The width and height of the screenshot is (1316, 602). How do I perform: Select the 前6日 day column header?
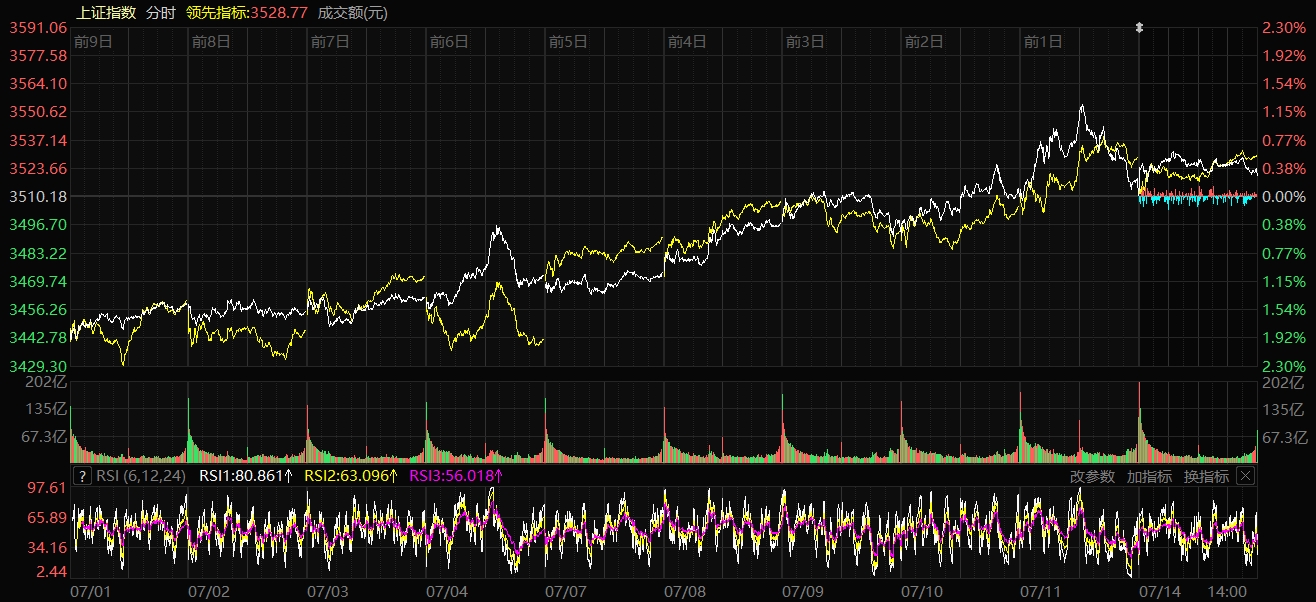click(449, 41)
